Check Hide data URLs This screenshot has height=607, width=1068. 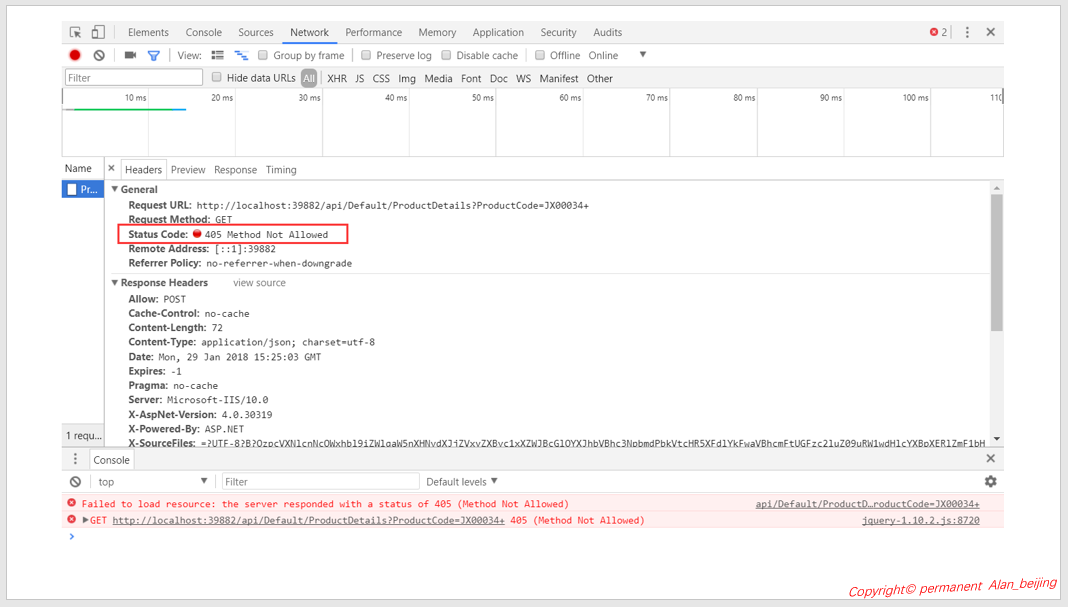[217, 78]
